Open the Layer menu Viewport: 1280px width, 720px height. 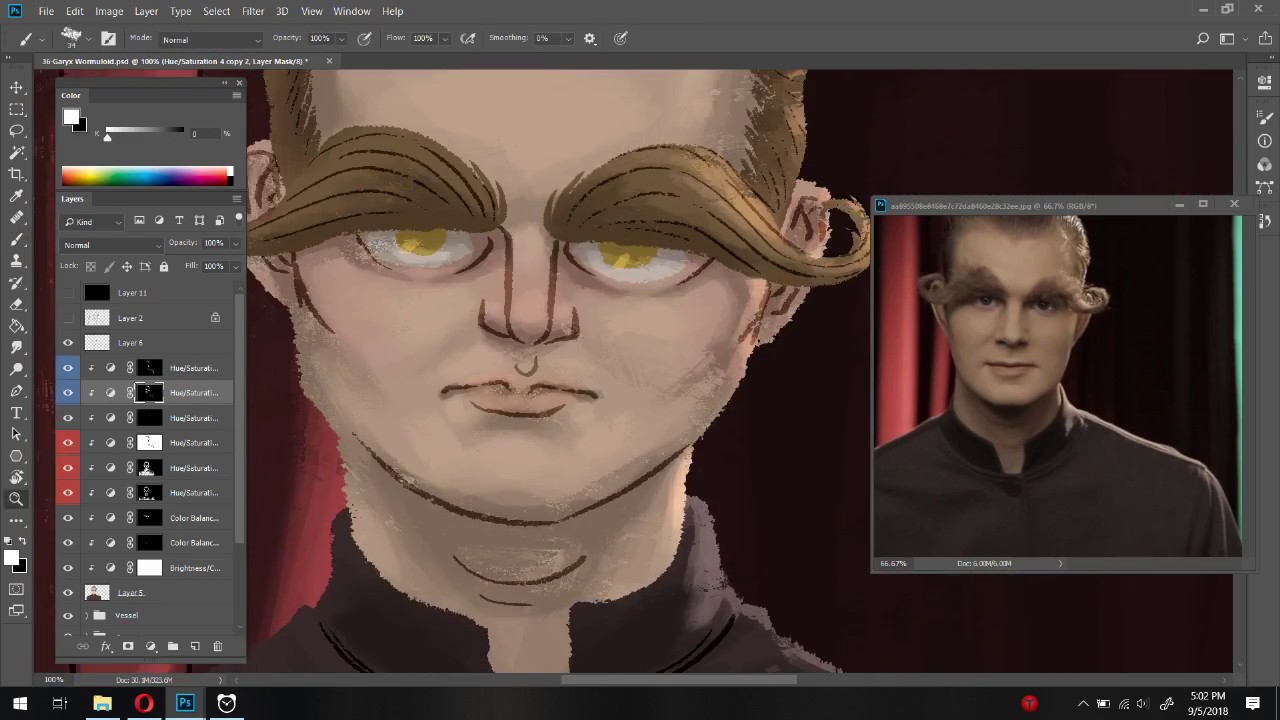point(146,11)
